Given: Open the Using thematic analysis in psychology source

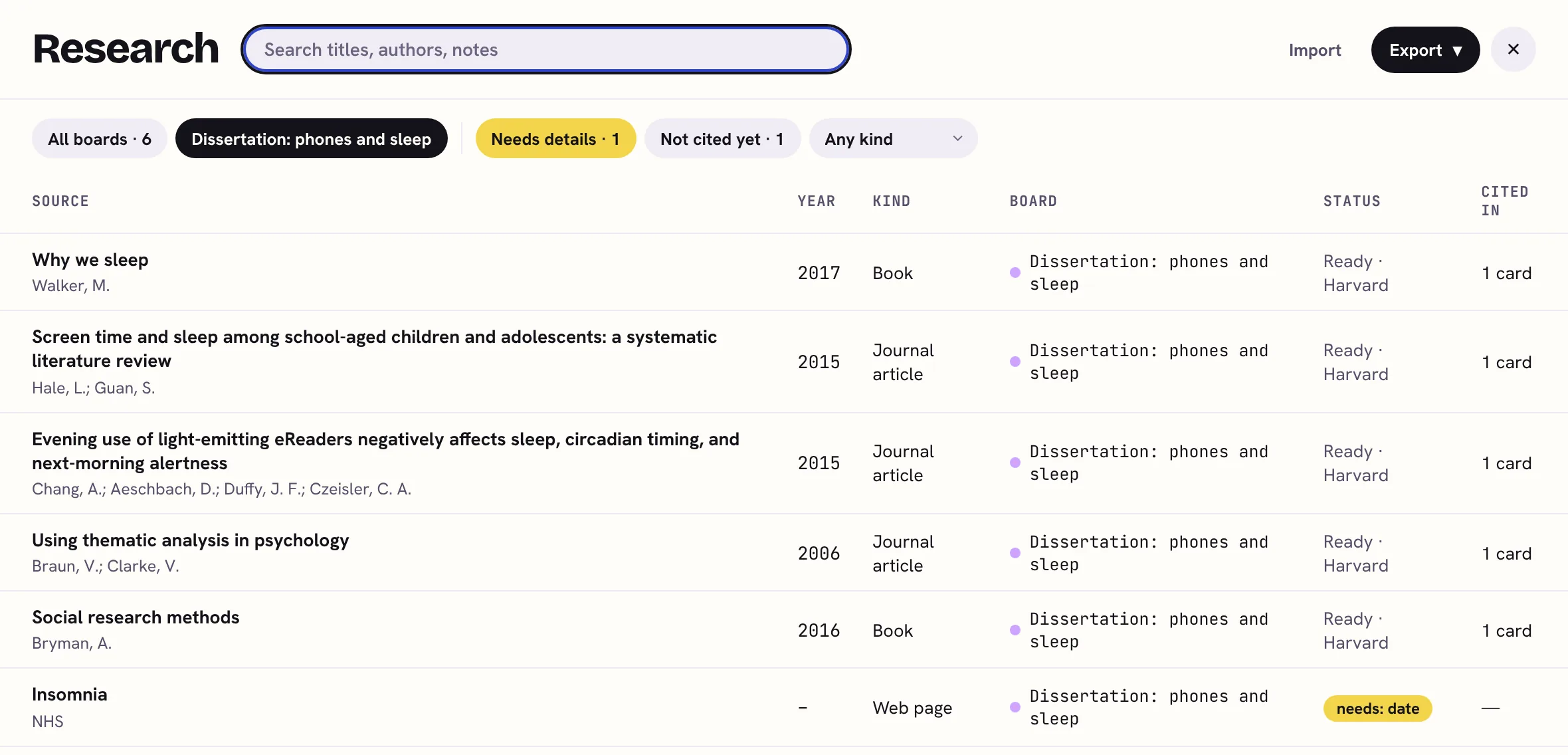Looking at the screenshot, I should 190,540.
